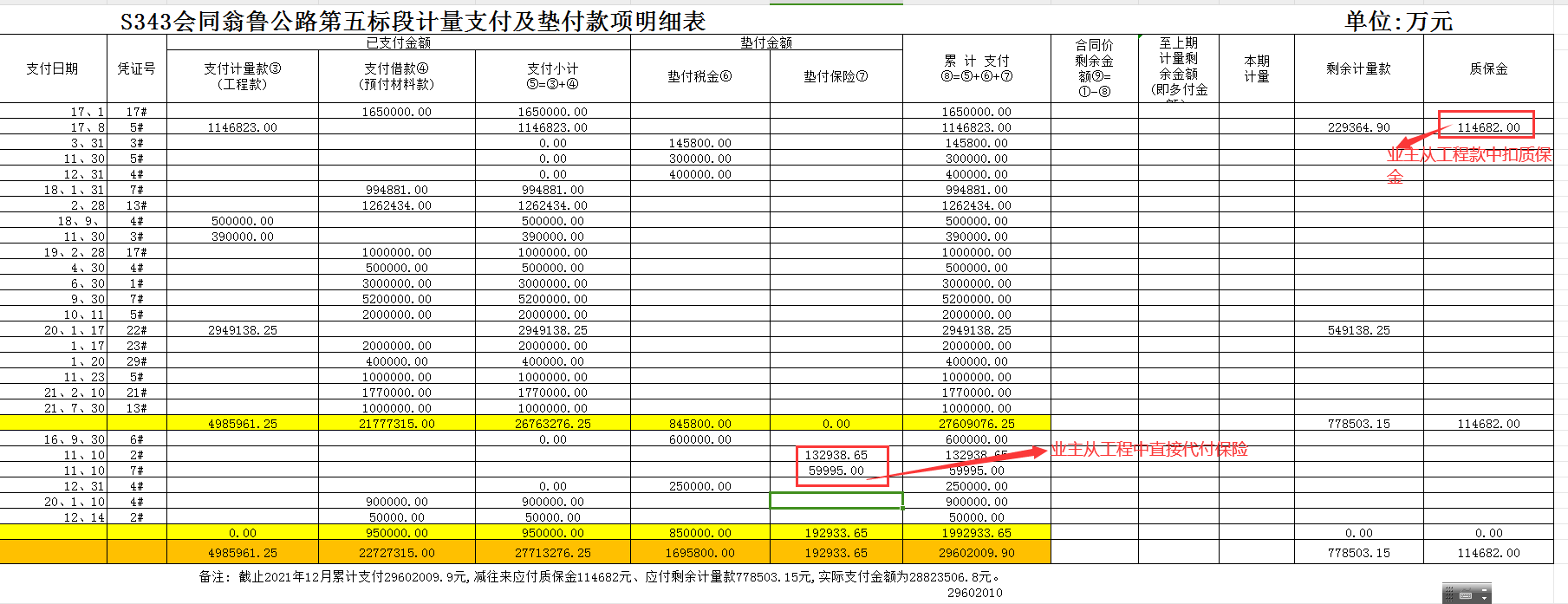Open the language bar options arrow
Image resolution: width=1568 pixels, height=604 pixels.
tap(1485, 599)
